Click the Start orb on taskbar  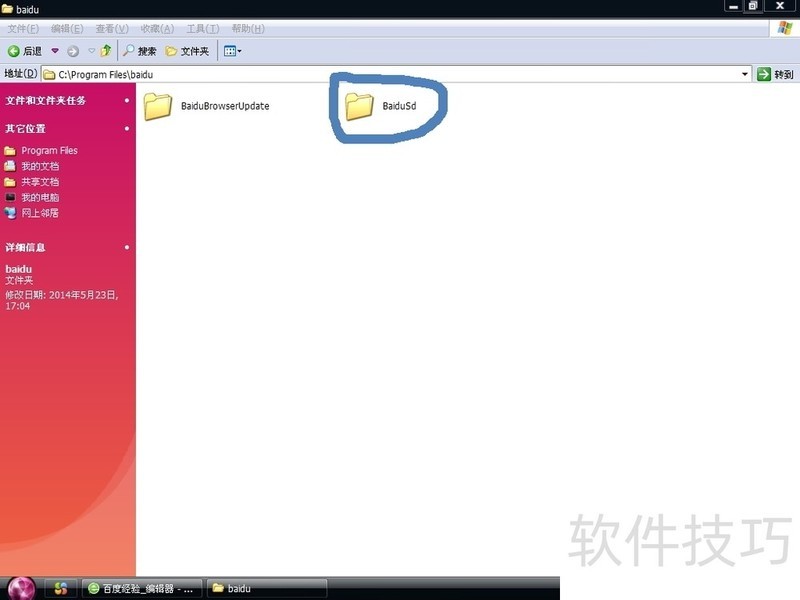tap(21, 588)
